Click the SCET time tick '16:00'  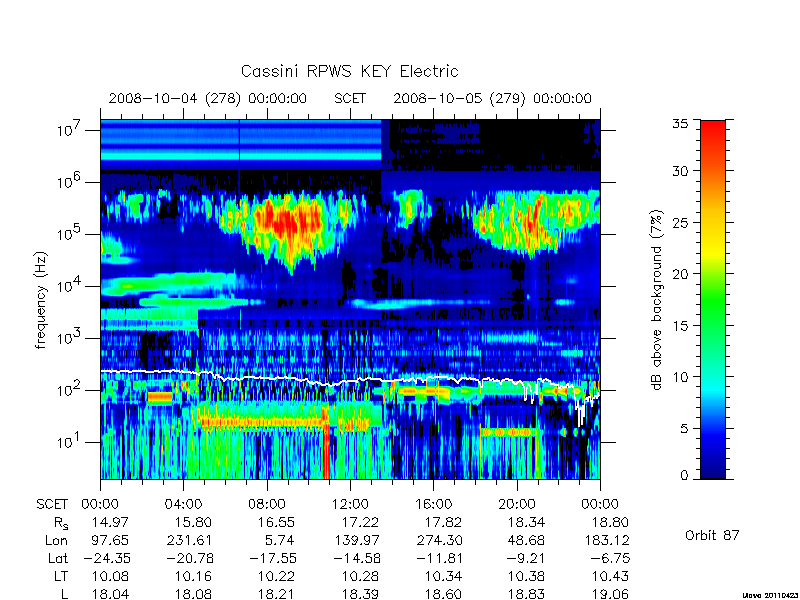click(433, 505)
